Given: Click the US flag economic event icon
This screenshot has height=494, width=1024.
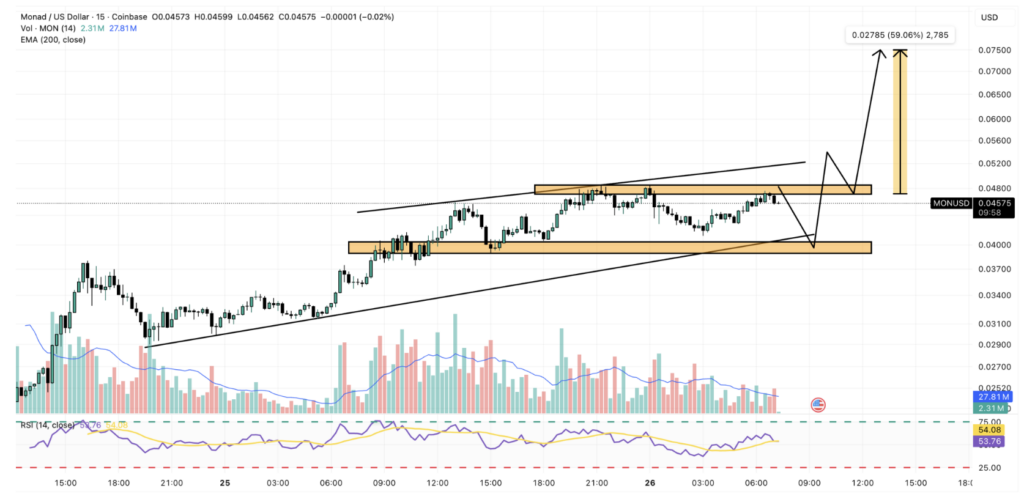Looking at the screenshot, I should [818, 405].
